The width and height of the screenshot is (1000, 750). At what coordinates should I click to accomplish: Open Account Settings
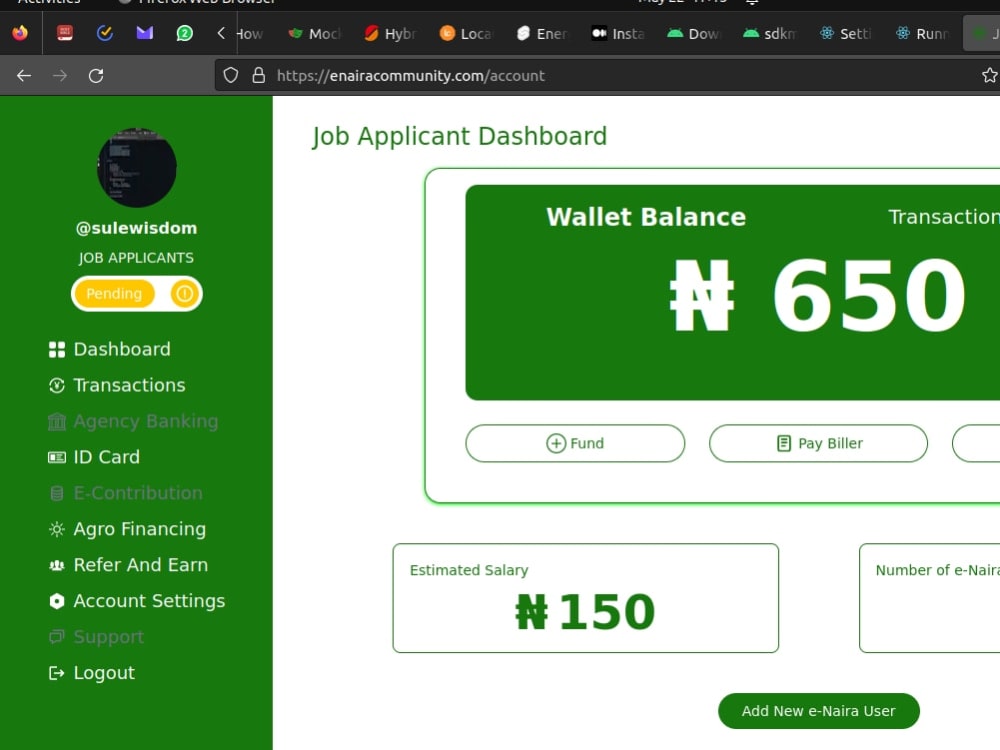click(136, 601)
